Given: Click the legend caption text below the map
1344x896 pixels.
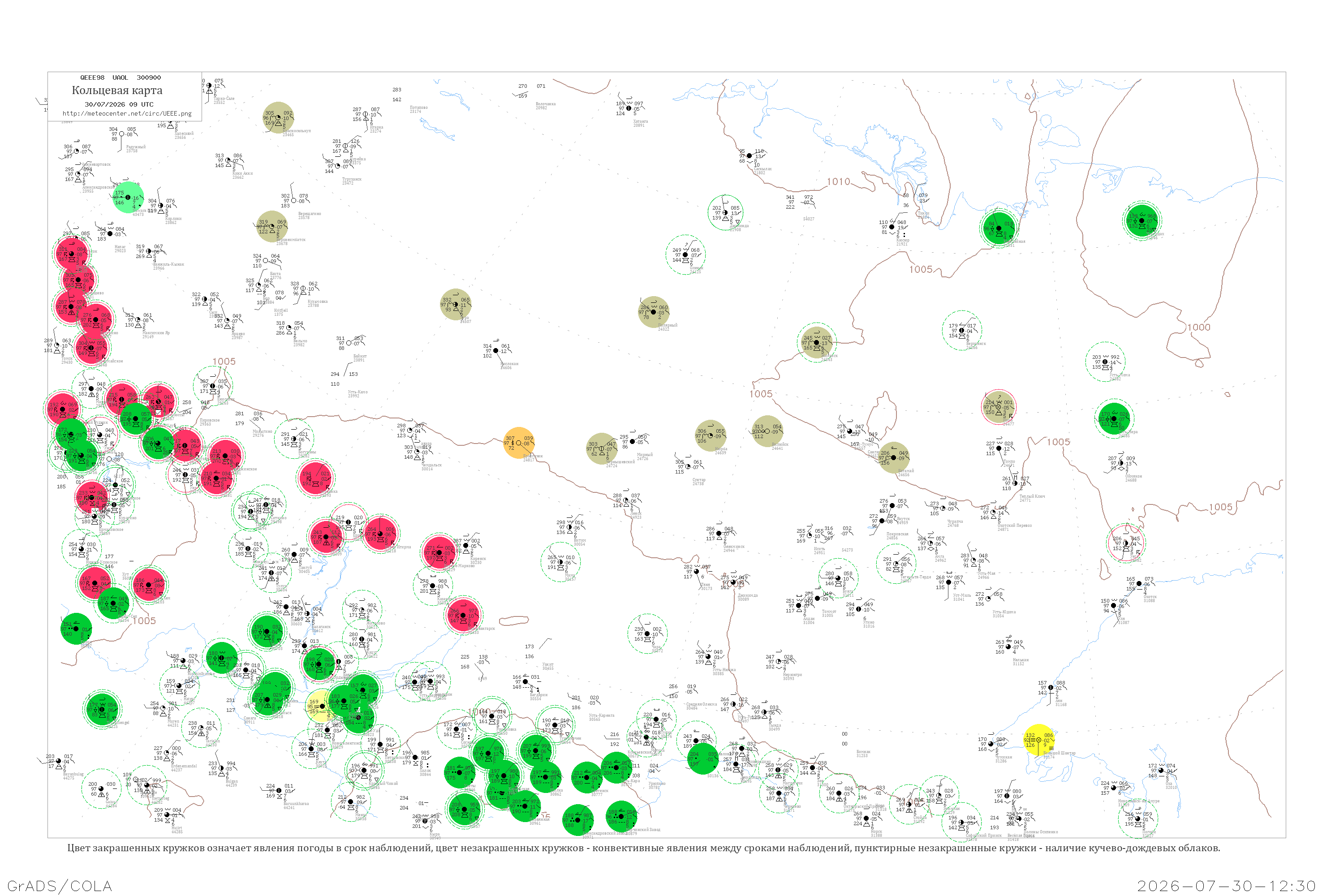Looking at the screenshot, I should [x=643, y=848].
